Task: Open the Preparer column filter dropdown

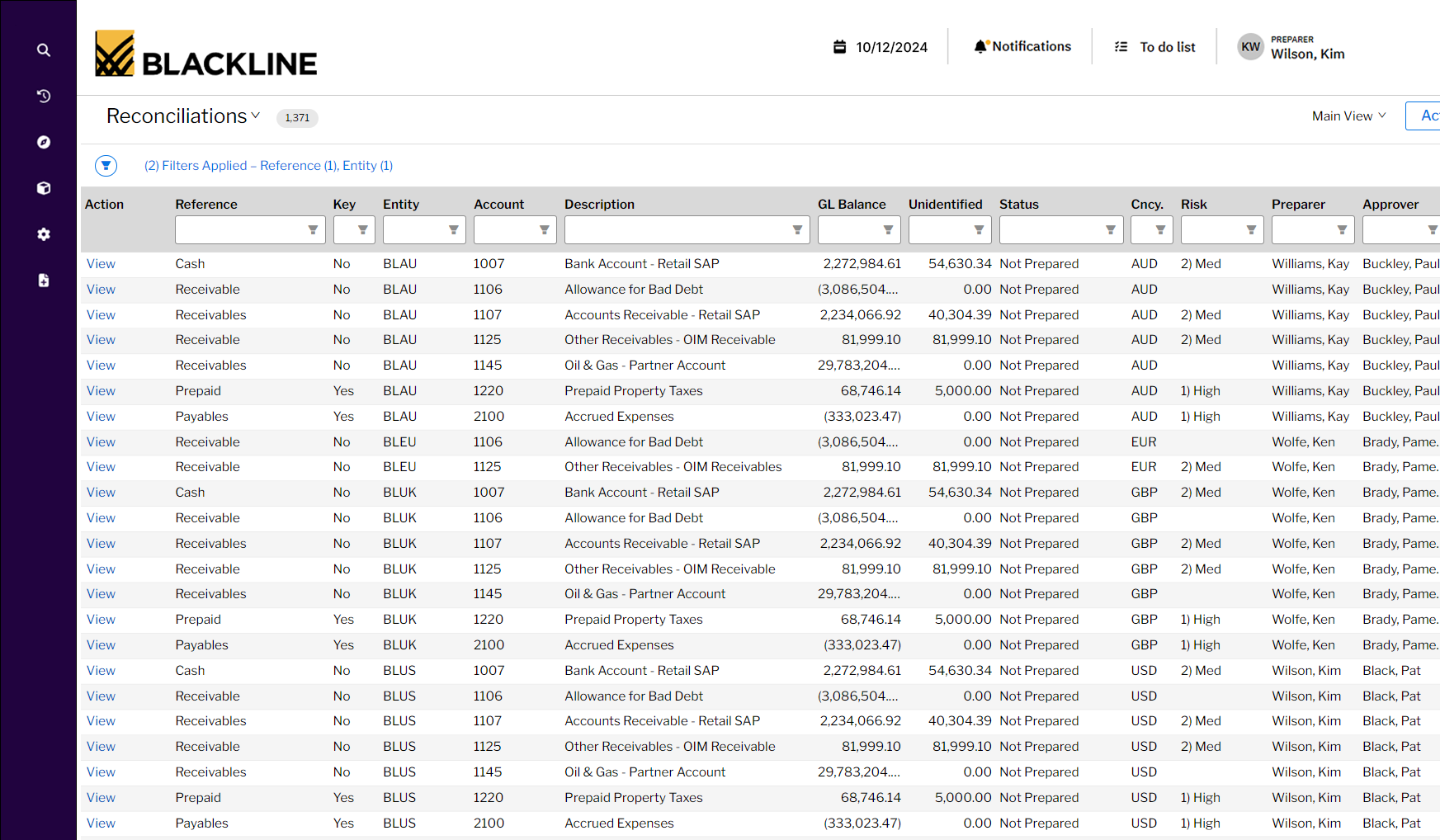Action: click(x=1342, y=230)
